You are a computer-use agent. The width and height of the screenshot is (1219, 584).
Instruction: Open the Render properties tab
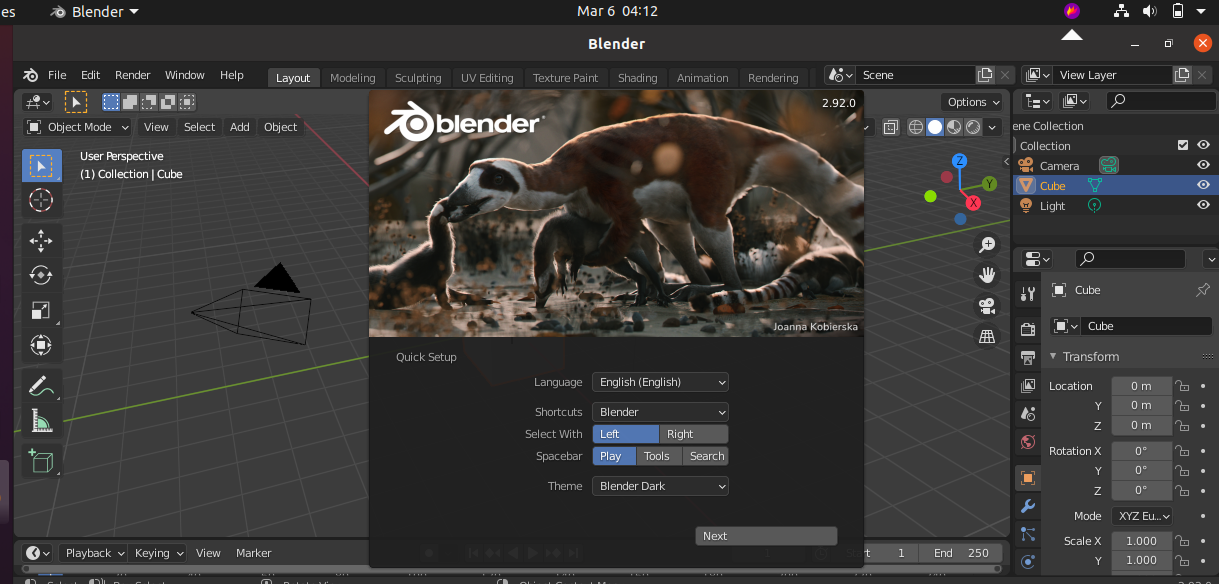1027,329
